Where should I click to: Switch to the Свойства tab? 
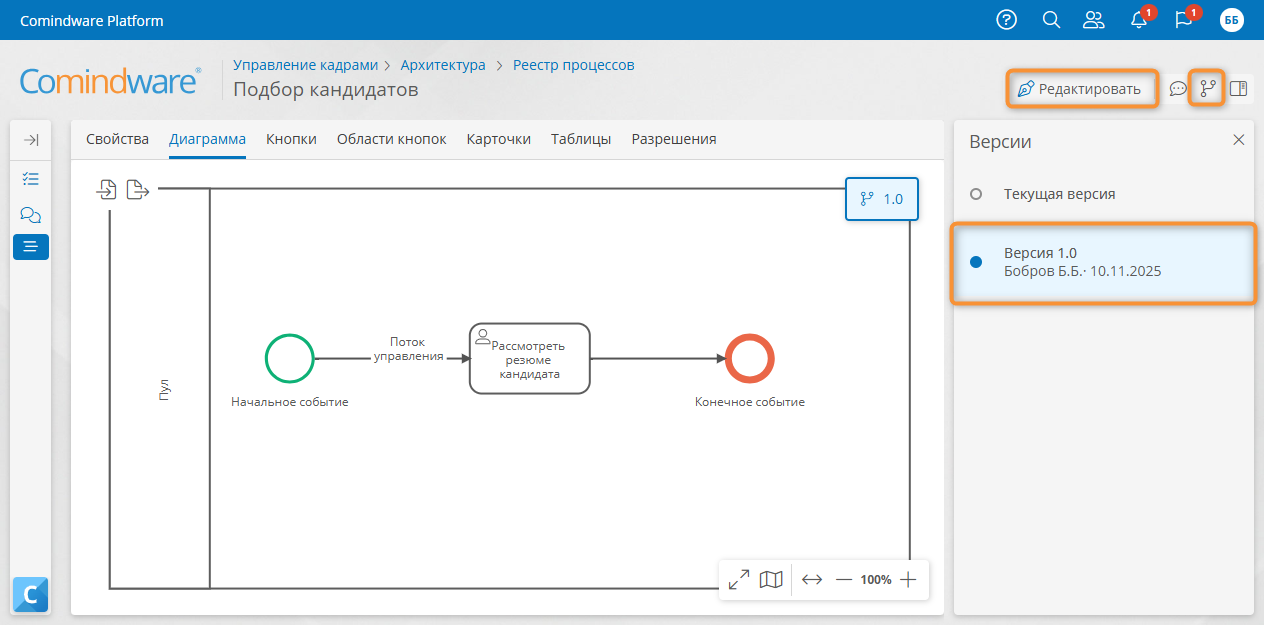coord(117,139)
